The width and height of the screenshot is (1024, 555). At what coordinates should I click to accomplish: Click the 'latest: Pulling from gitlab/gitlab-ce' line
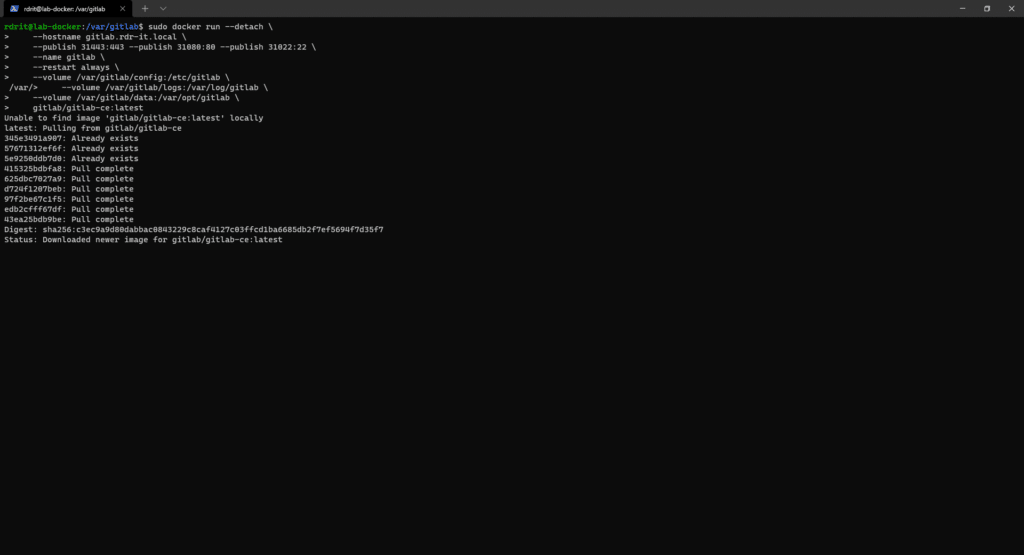[x=93, y=128]
